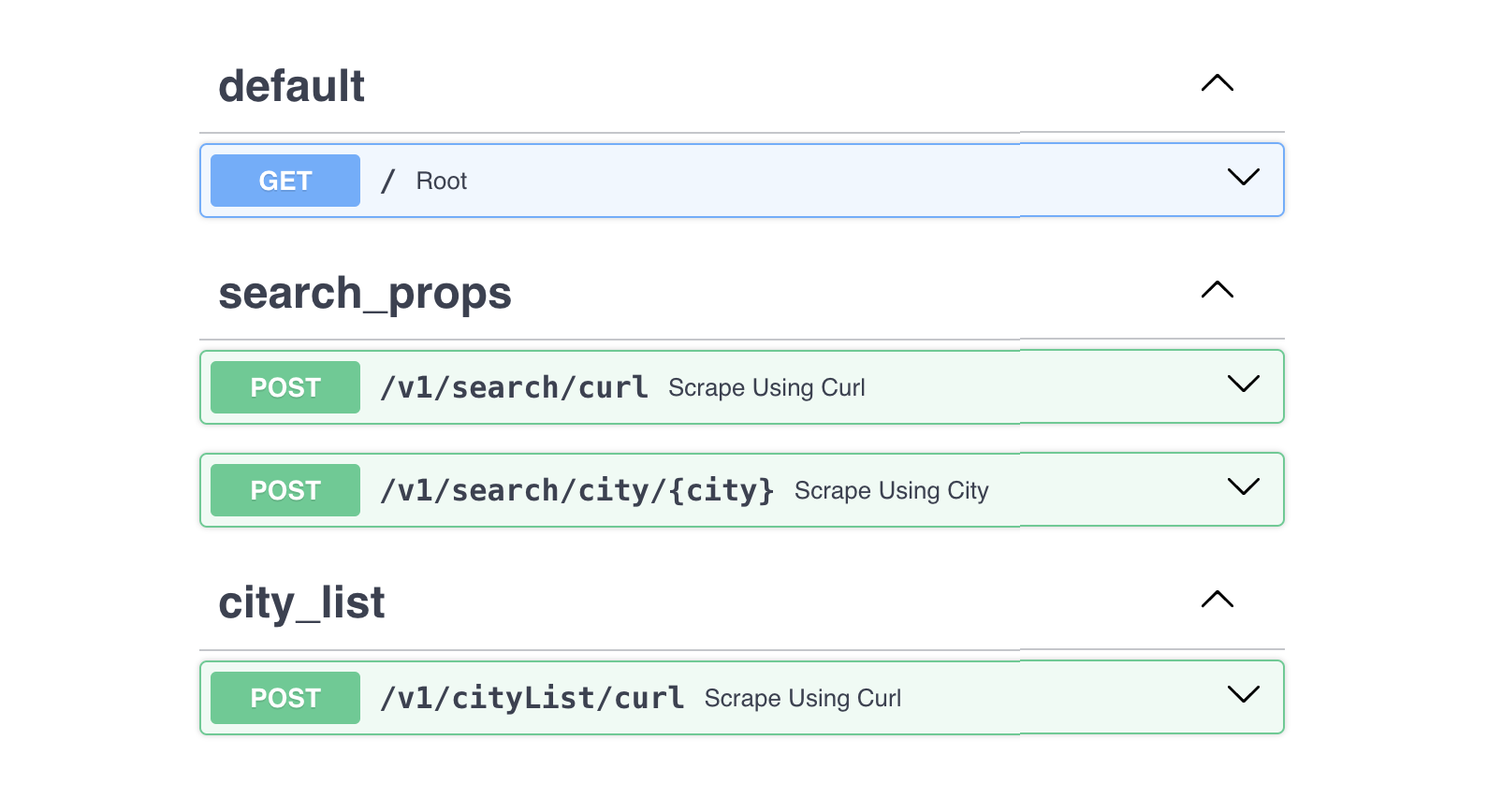Open details of the Root operation row
Image resolution: width=1502 pixels, height=812 pixels.
[x=655, y=180]
